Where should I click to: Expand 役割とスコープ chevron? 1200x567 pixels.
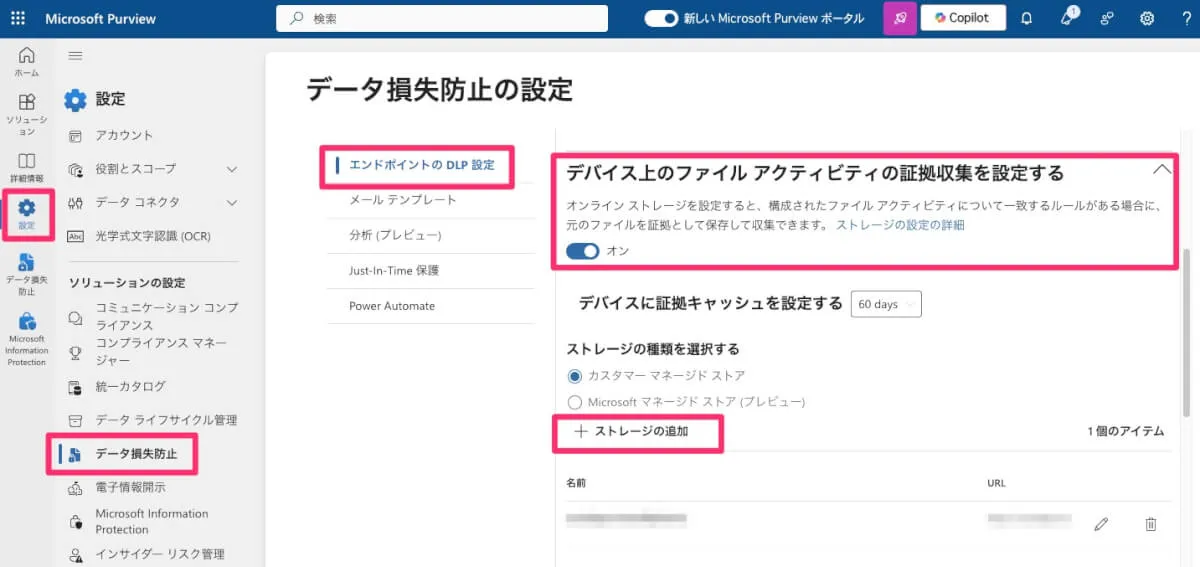[232, 169]
